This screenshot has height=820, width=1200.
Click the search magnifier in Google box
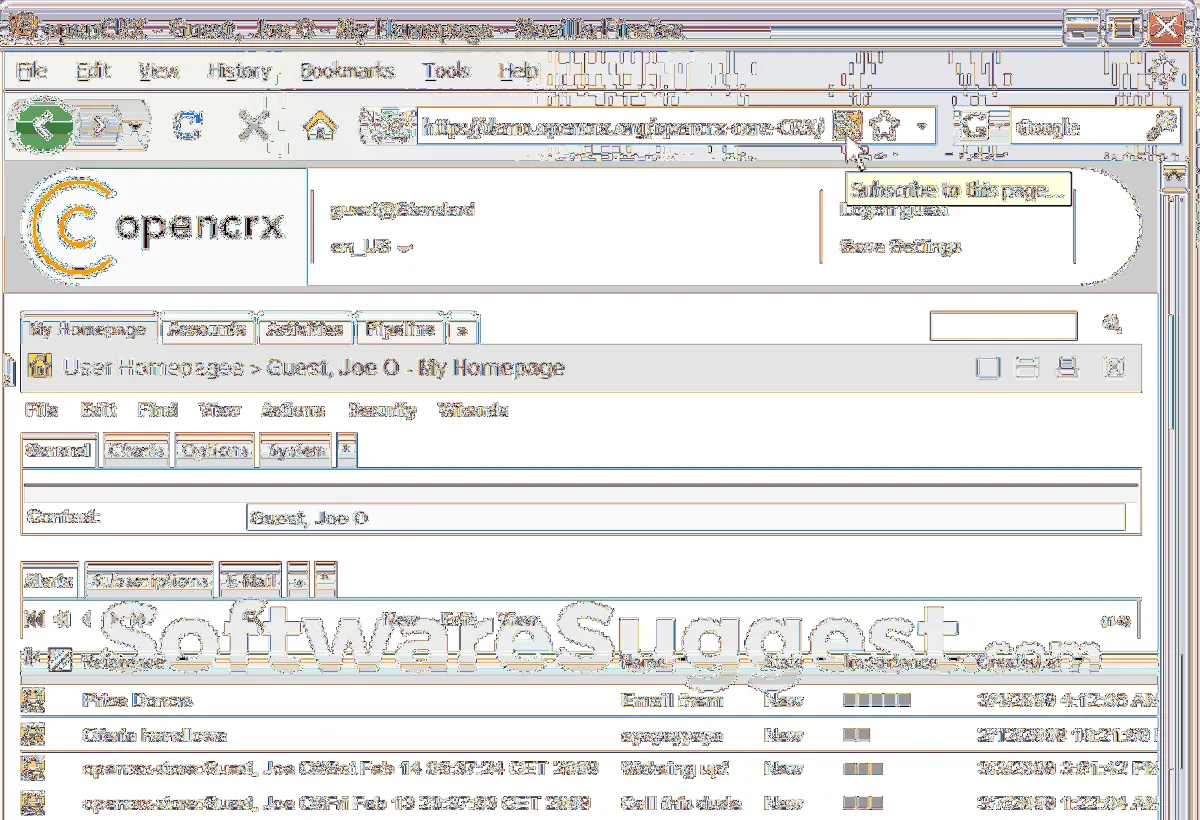click(1163, 126)
